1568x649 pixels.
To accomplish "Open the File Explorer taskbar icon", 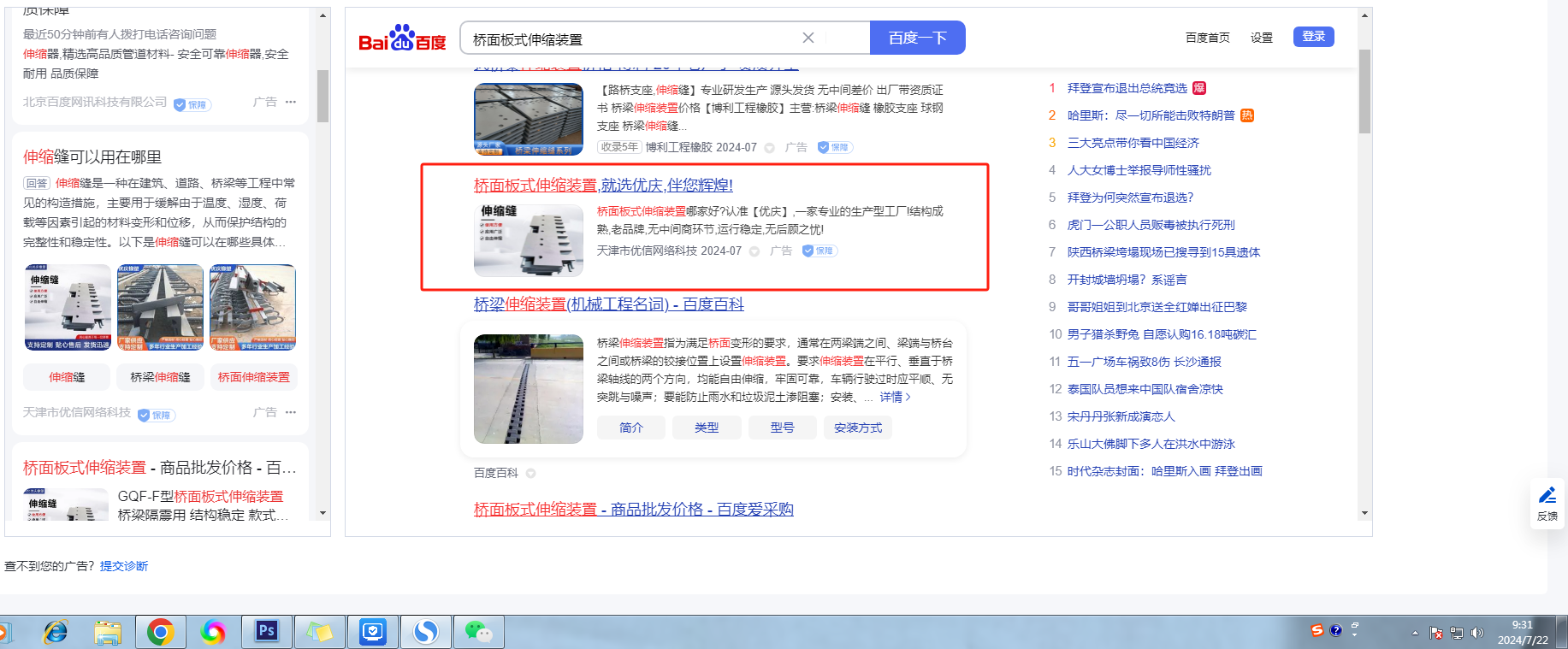I will point(108,632).
